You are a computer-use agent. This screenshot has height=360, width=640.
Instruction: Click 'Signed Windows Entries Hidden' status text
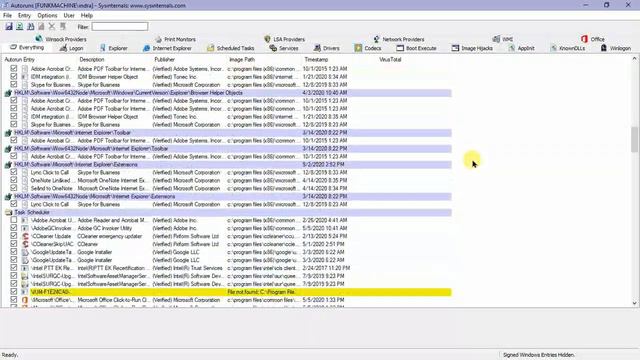pos(538,355)
